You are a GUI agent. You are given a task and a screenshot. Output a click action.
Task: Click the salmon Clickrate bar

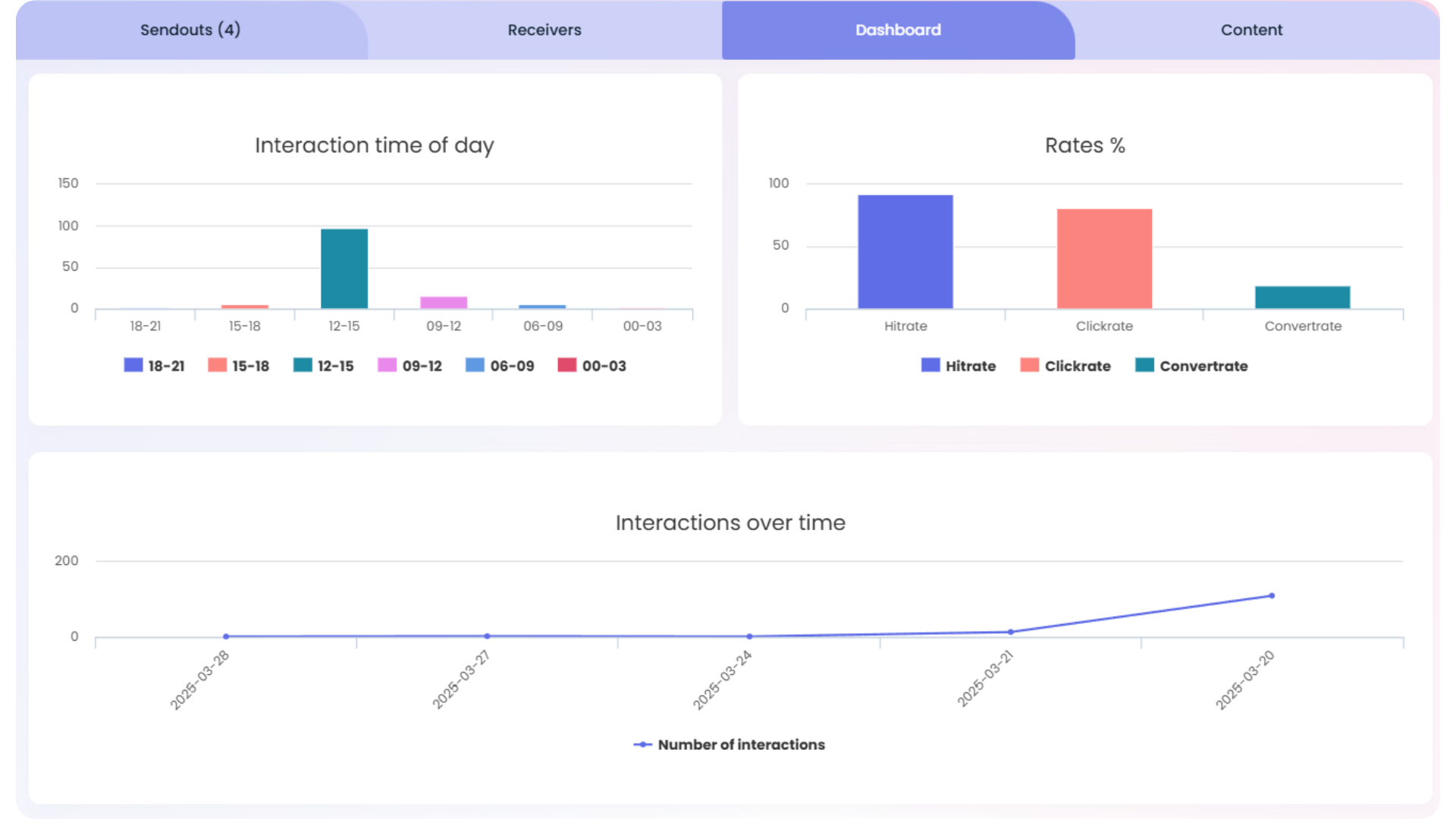point(1104,259)
